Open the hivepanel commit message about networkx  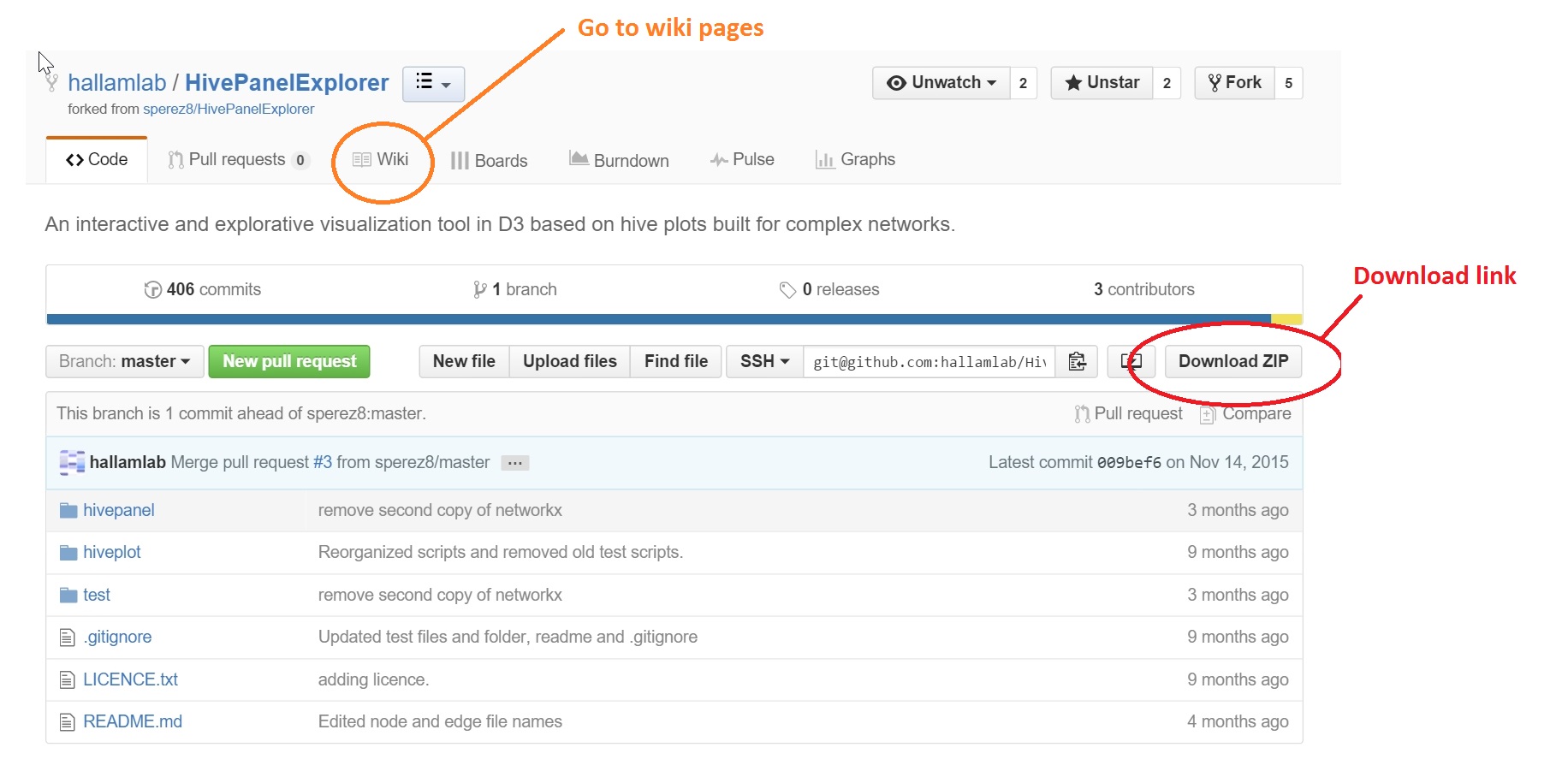(x=440, y=510)
